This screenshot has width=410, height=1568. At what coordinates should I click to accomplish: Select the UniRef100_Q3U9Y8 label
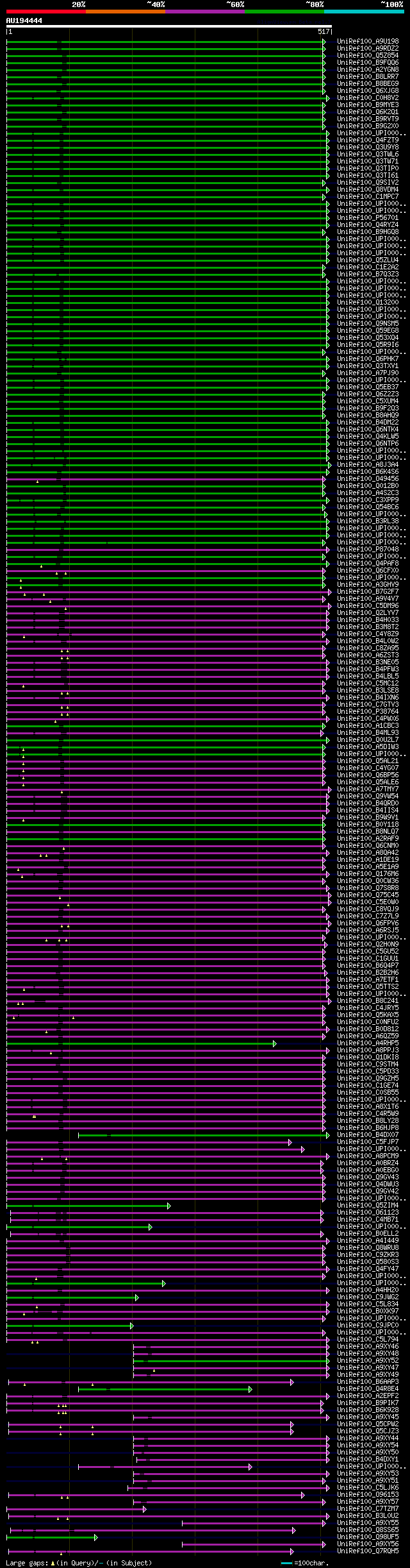[368, 148]
